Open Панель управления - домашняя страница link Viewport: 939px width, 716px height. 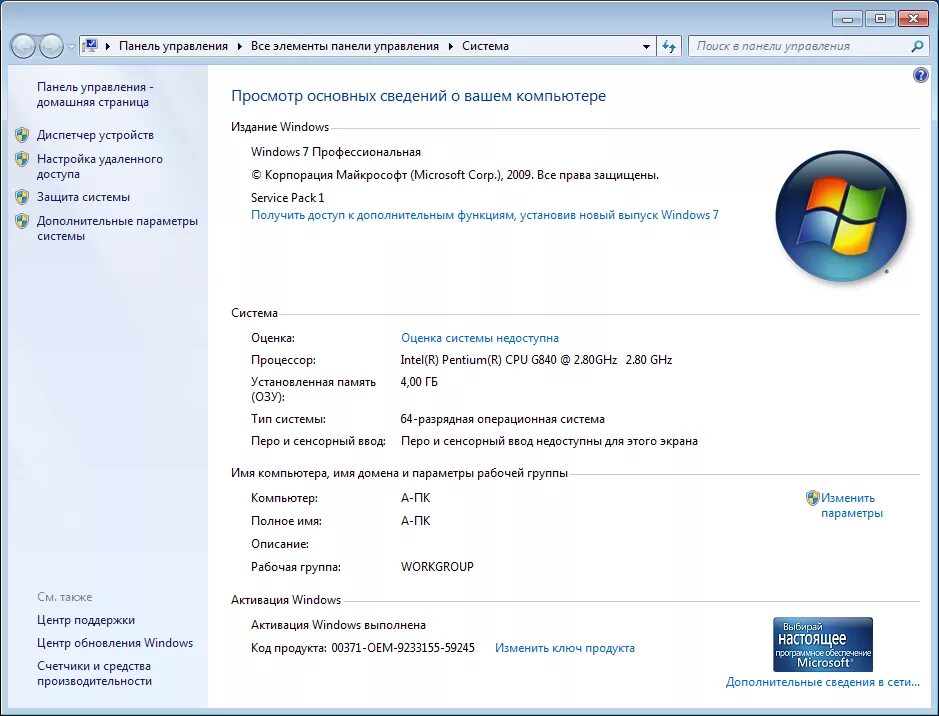[95, 94]
